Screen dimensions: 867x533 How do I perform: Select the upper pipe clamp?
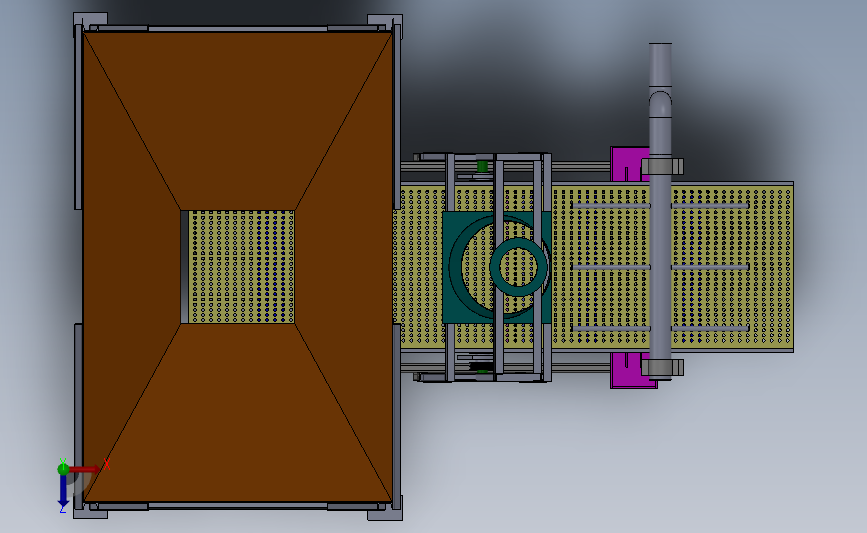click(662, 166)
